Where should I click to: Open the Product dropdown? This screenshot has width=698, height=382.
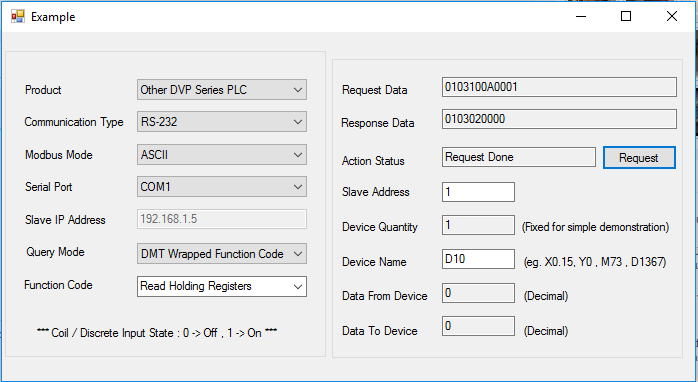point(222,89)
